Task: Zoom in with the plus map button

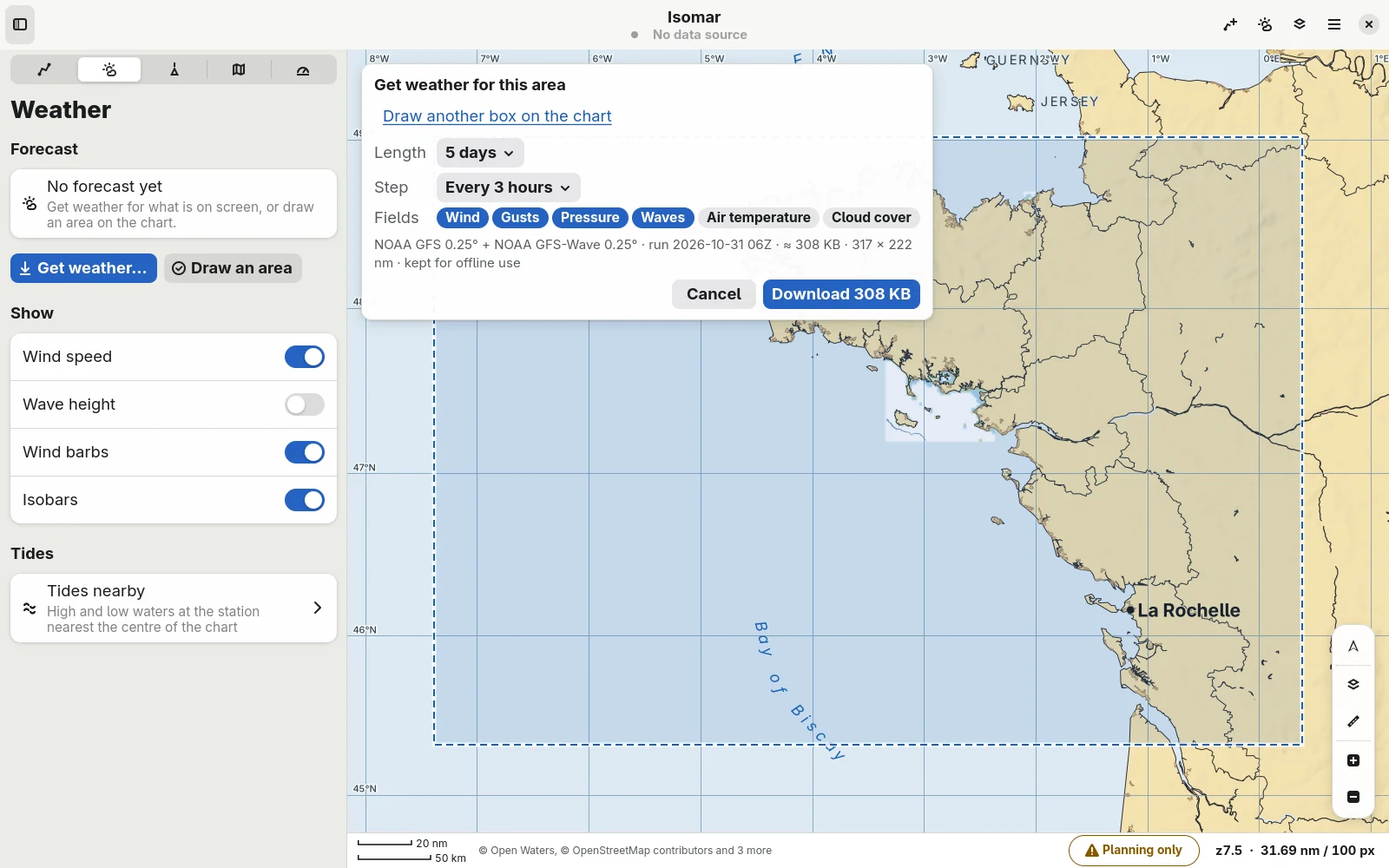Action: click(1353, 760)
